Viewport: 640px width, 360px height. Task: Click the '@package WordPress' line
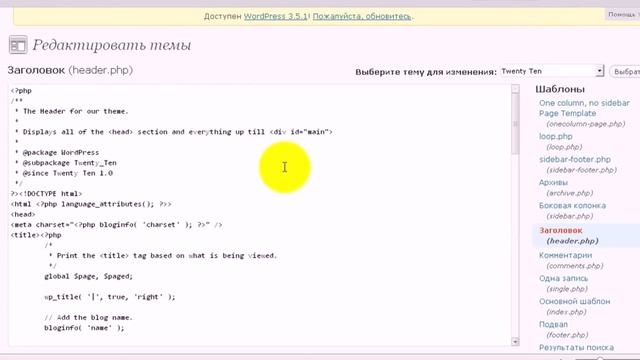(61, 152)
